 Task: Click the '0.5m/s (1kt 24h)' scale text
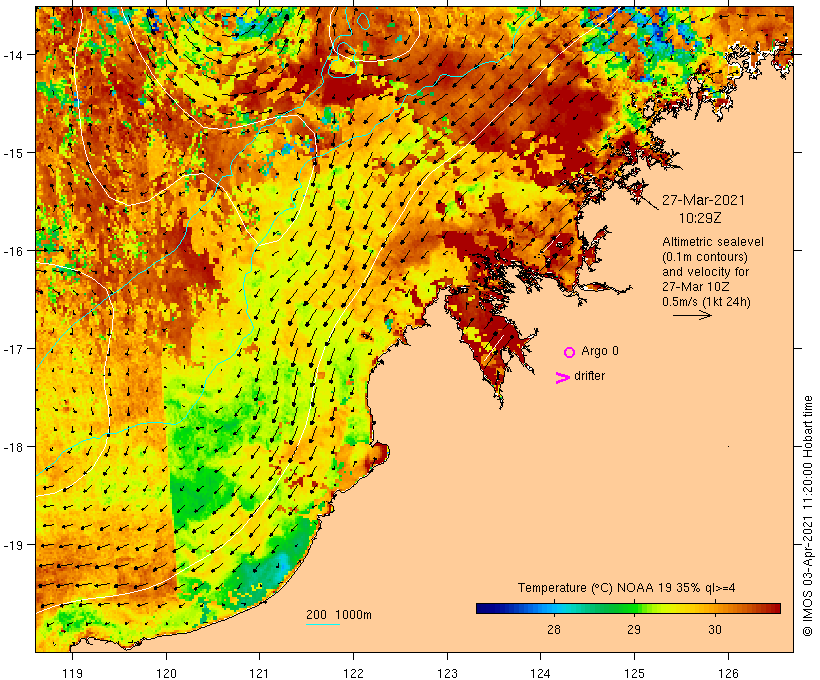tap(706, 302)
